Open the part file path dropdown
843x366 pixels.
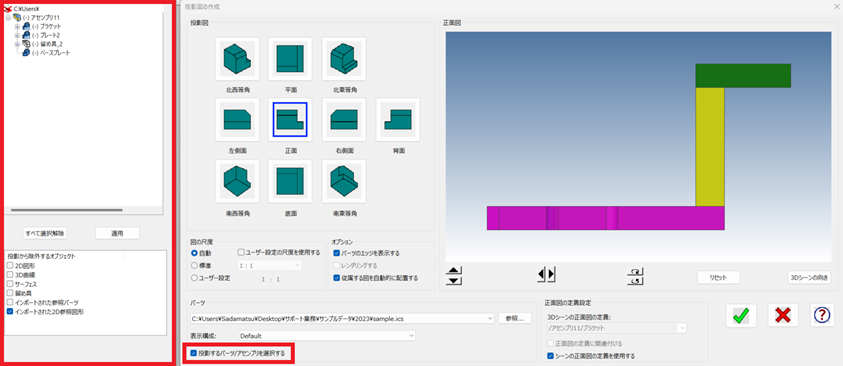pos(489,318)
